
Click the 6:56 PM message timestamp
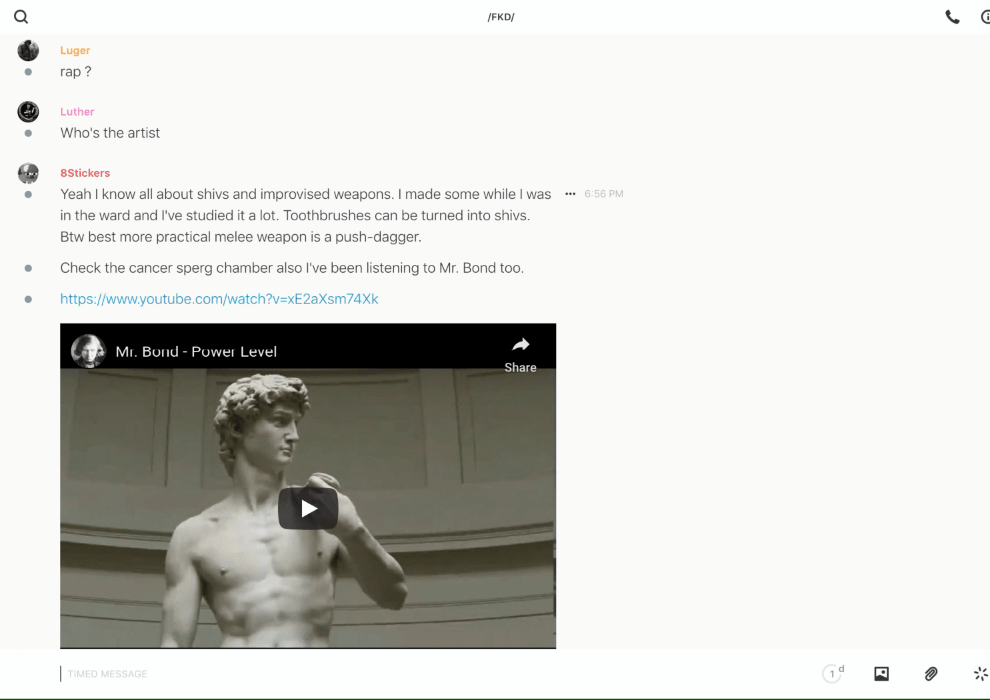pyautogui.click(x=603, y=194)
